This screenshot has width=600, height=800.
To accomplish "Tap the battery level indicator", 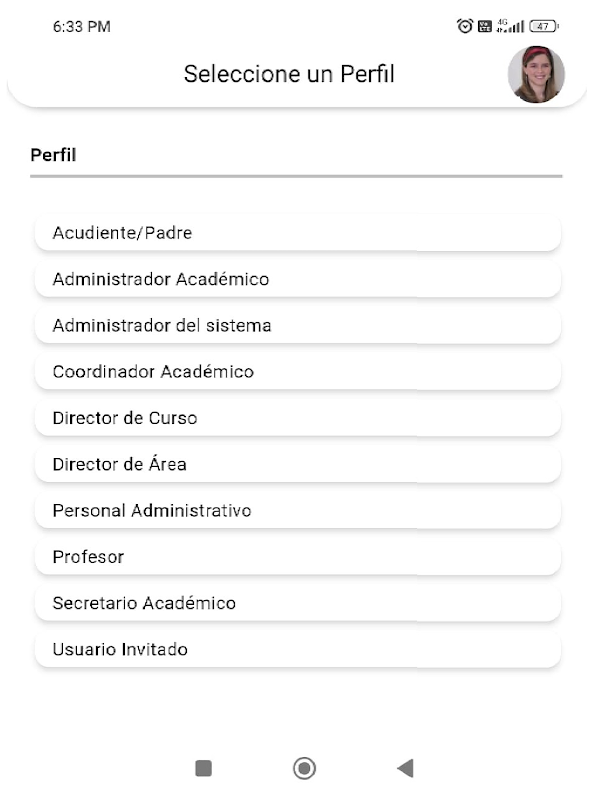I will [x=544, y=27].
